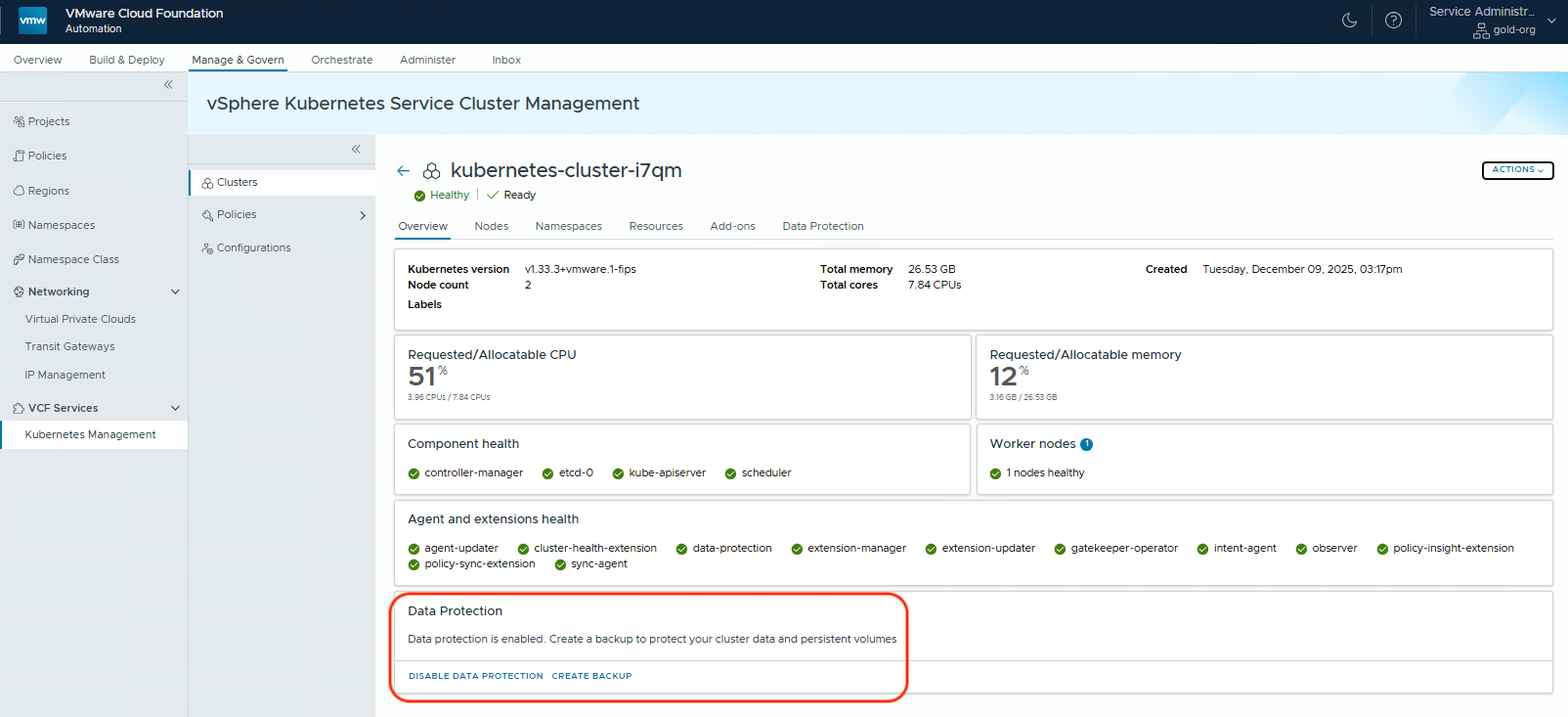1568x717 pixels.
Task: Select the cluster Overview tab
Action: (x=422, y=226)
